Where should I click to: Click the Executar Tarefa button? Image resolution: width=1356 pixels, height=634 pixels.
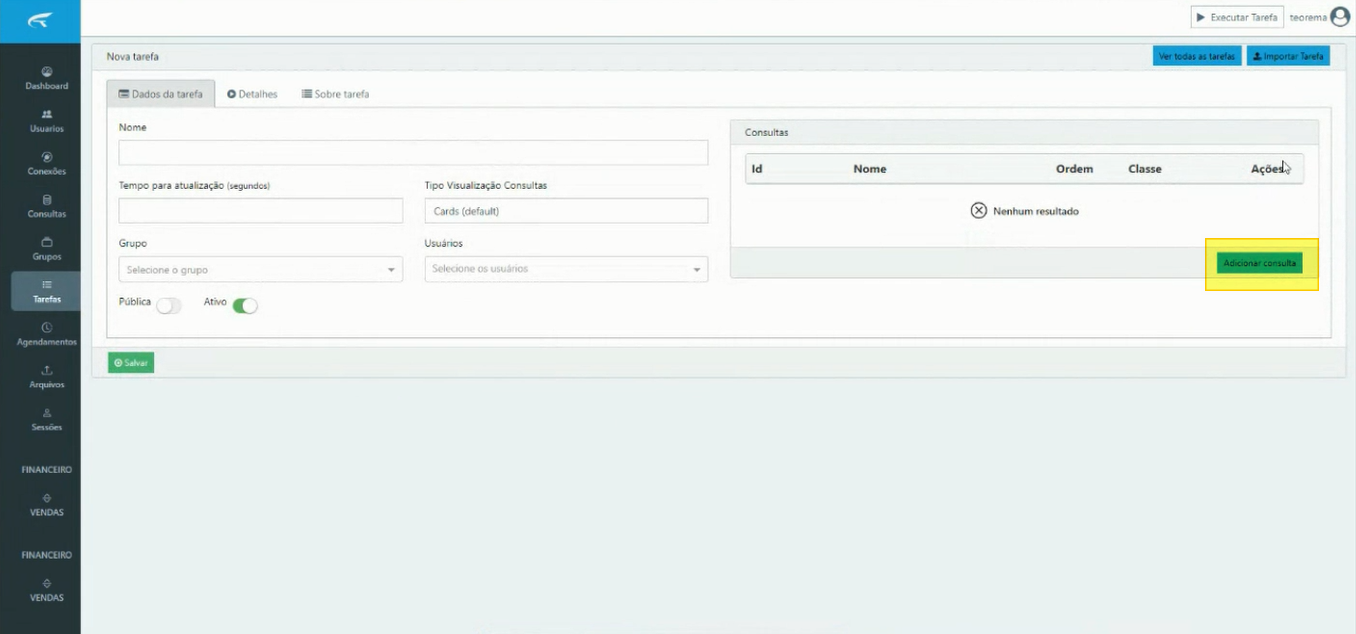pyautogui.click(x=1237, y=17)
